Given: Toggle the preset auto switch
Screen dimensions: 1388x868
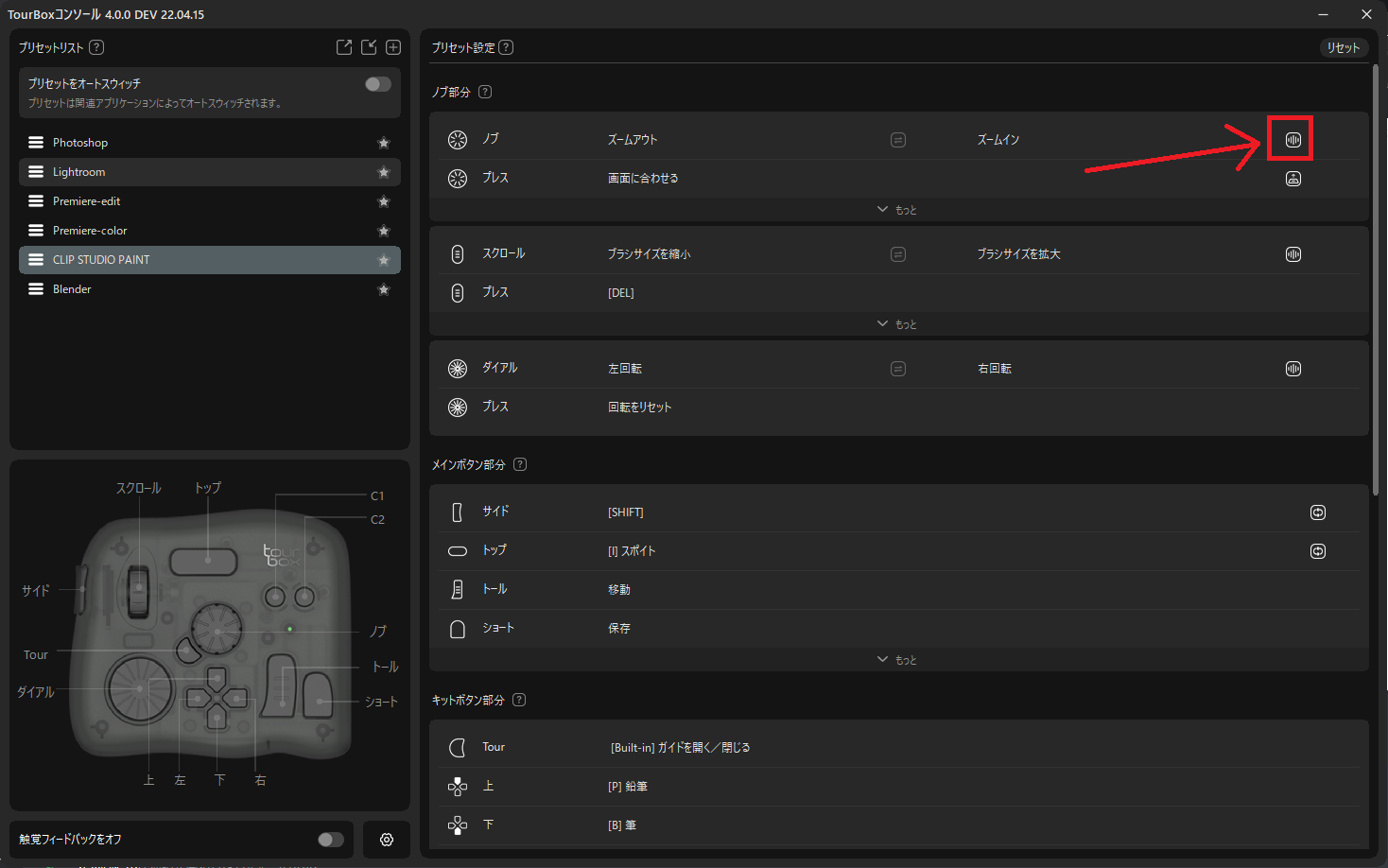Looking at the screenshot, I should coord(377,84).
